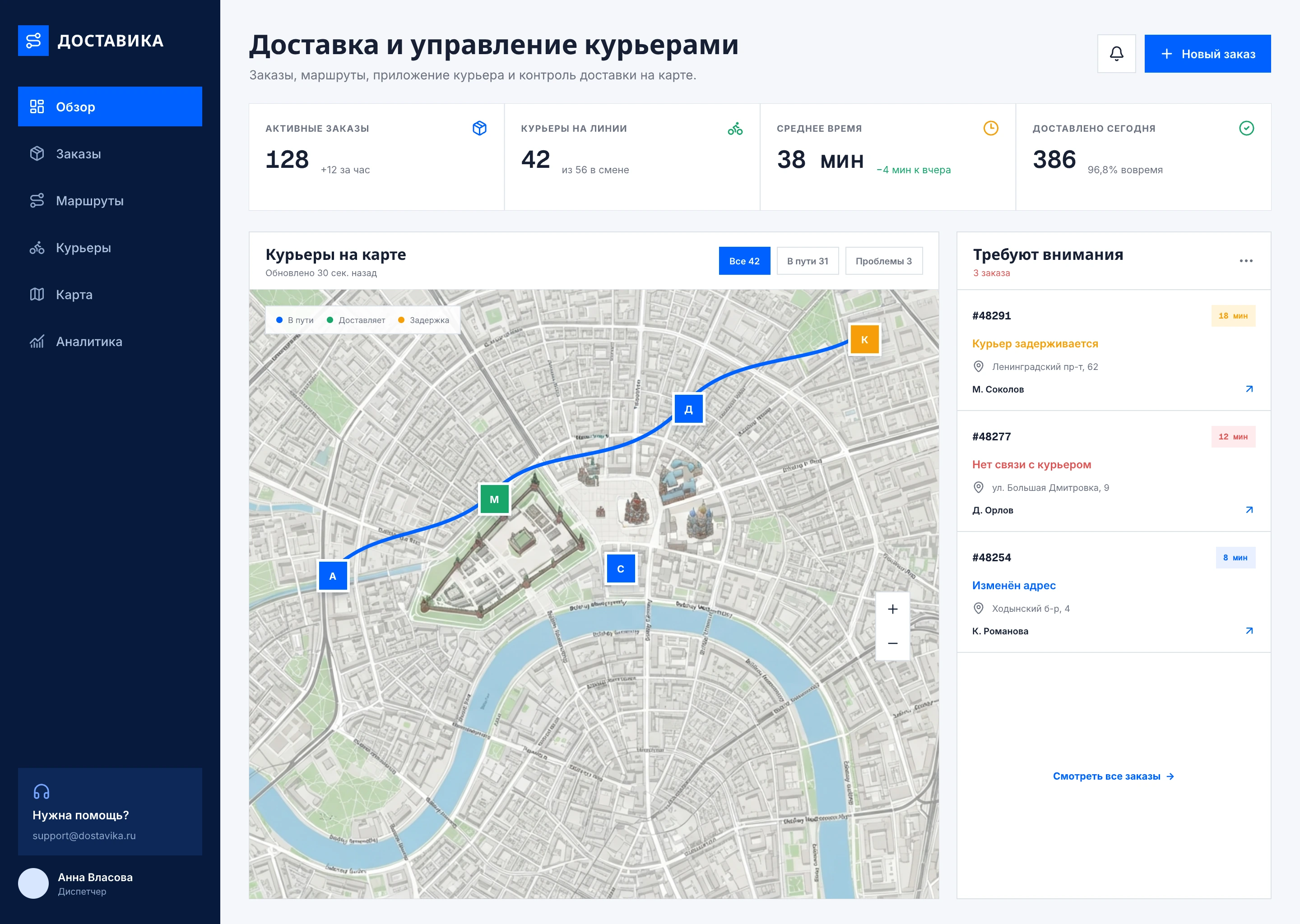Click courier name М. Соколов
The height and width of the screenshot is (924, 1300).
point(998,389)
